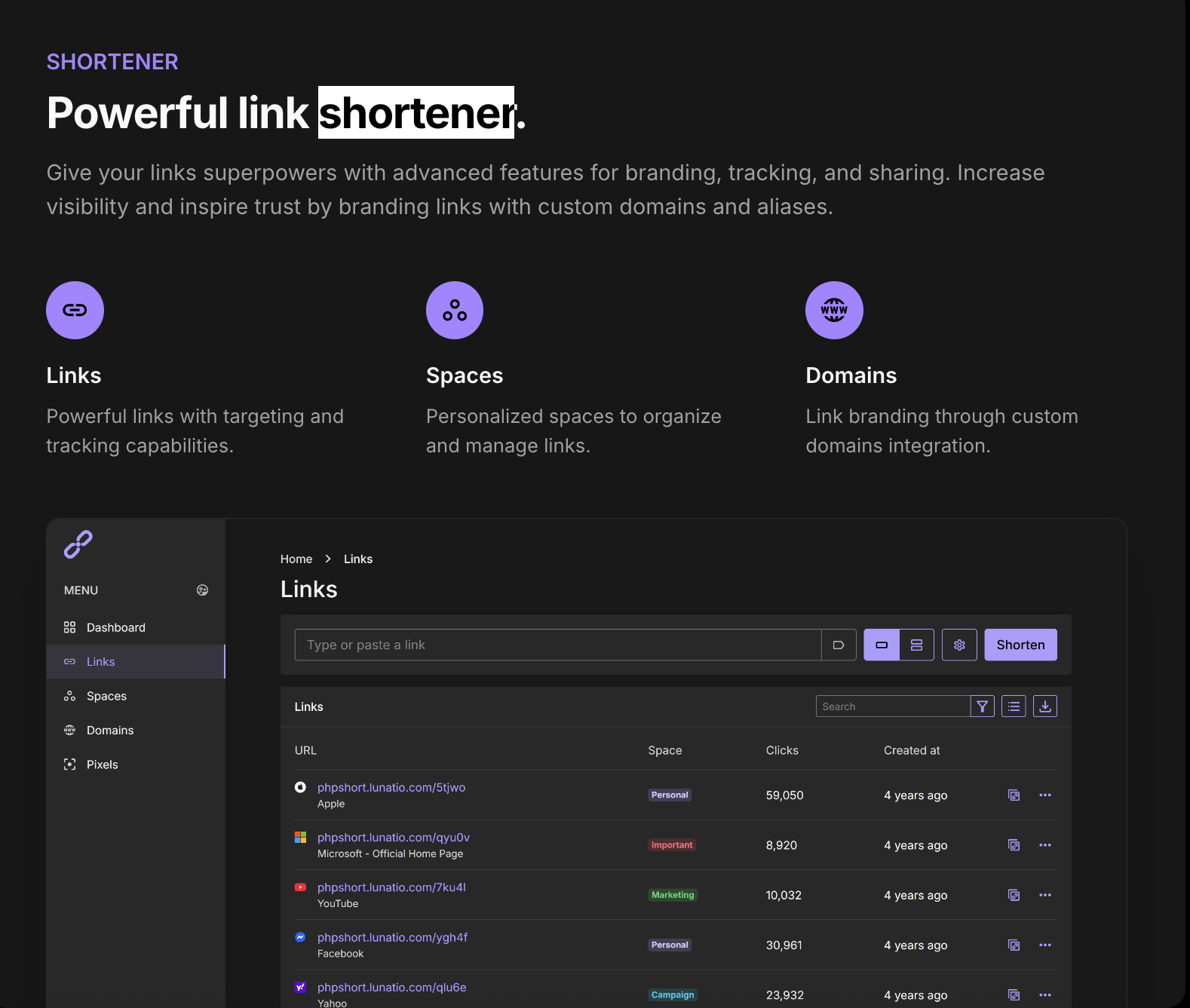Image resolution: width=1190 pixels, height=1008 pixels.
Task: Open the search filter dropdown
Action: (x=982, y=706)
